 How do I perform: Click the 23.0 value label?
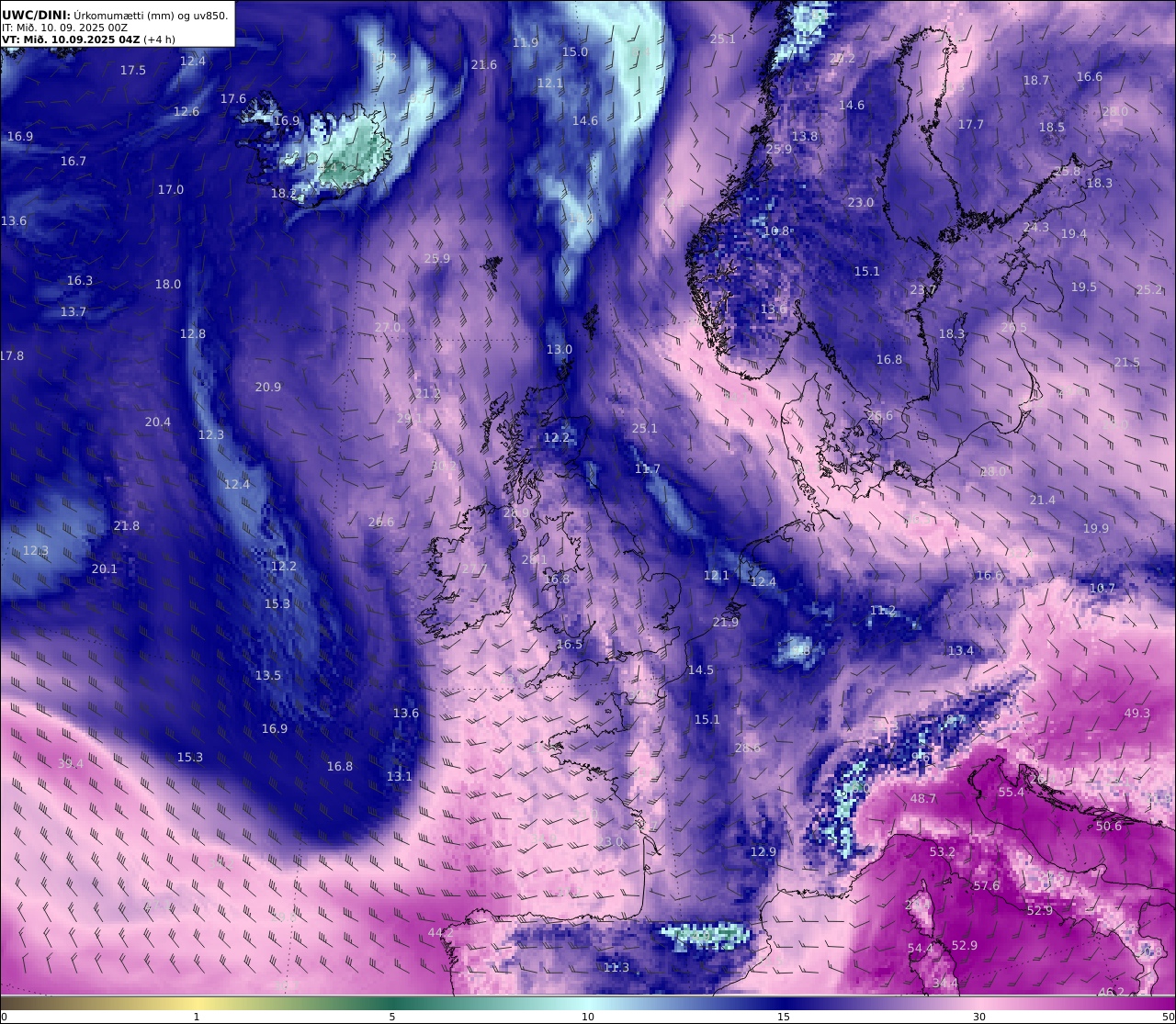click(861, 203)
